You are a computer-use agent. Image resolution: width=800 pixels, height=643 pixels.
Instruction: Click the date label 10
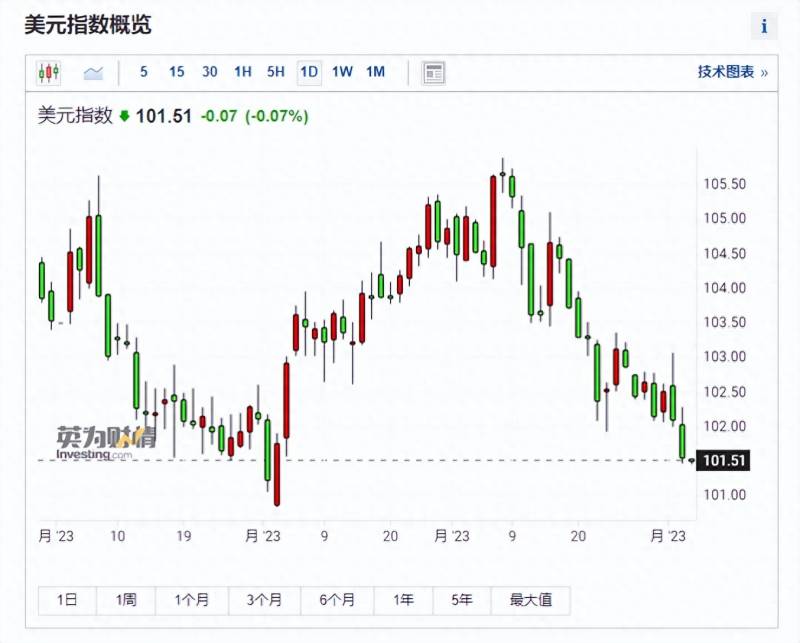(117, 536)
